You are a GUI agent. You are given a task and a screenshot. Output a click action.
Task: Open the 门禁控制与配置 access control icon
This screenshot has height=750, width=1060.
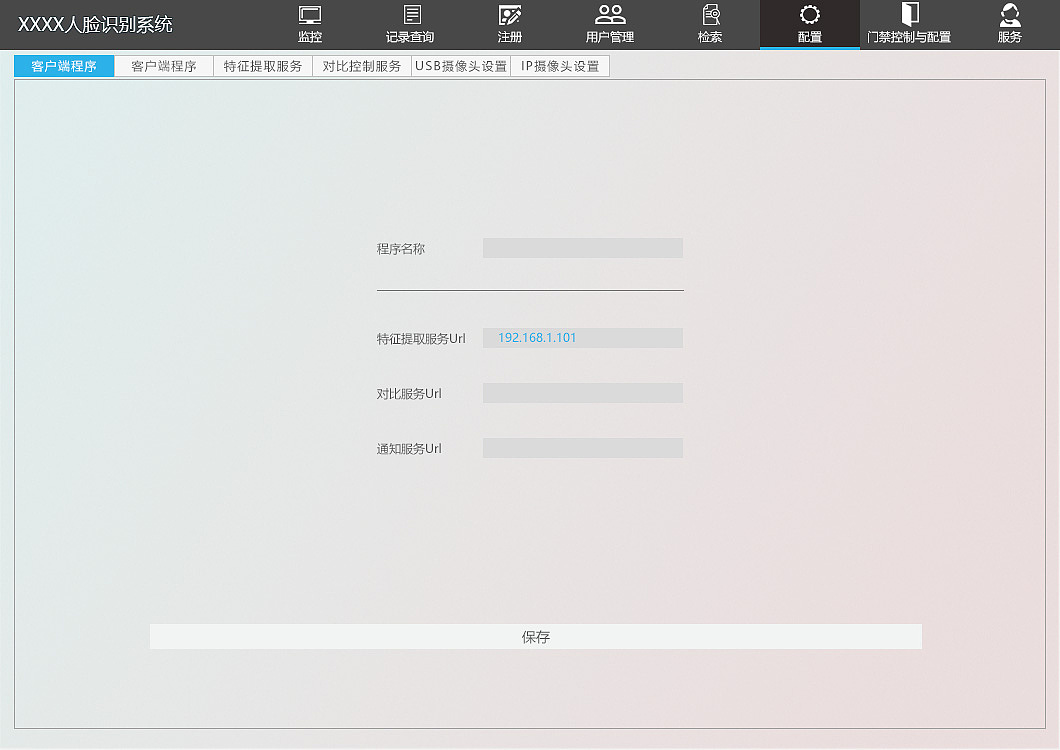tap(911, 24)
